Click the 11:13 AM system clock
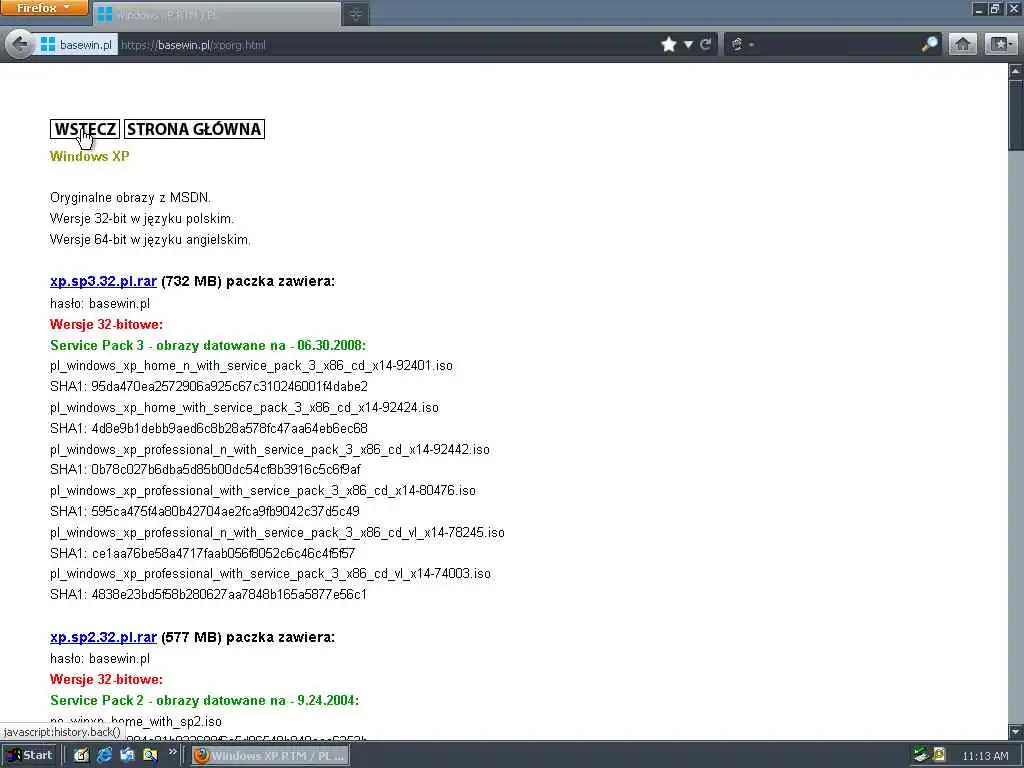This screenshot has height=768, width=1024. click(985, 756)
